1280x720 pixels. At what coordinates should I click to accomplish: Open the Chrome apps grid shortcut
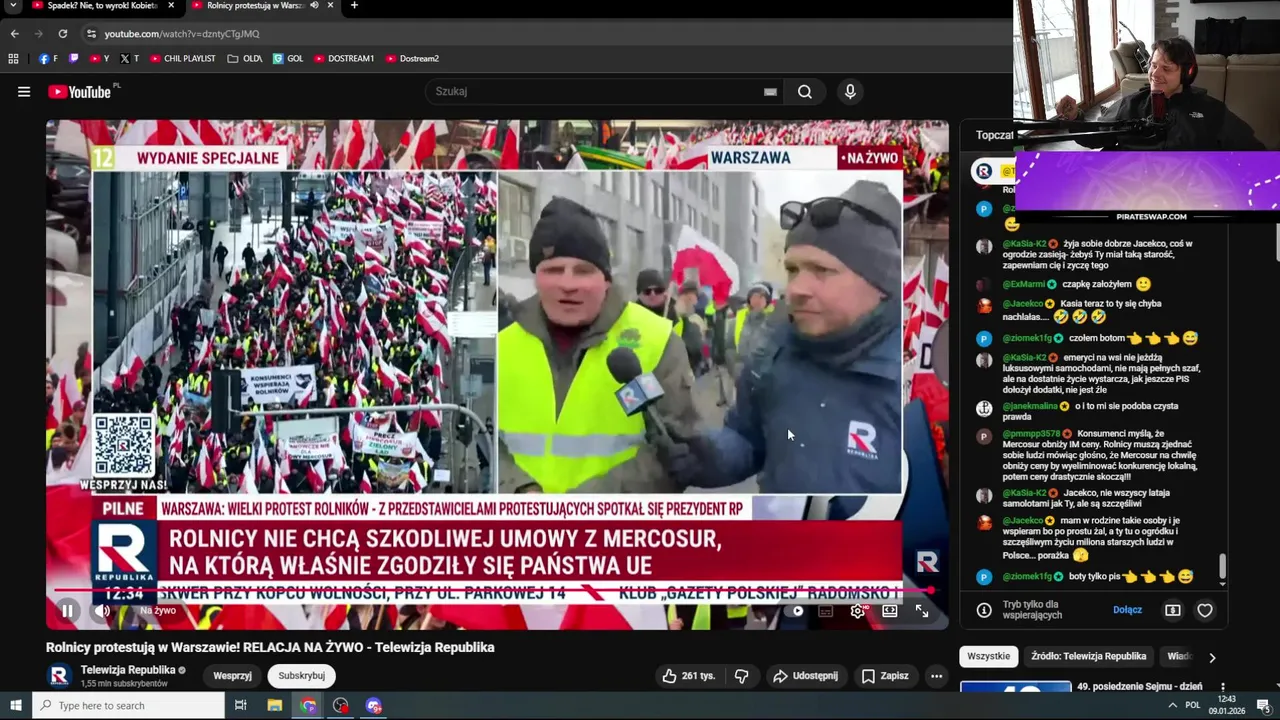click(13, 59)
